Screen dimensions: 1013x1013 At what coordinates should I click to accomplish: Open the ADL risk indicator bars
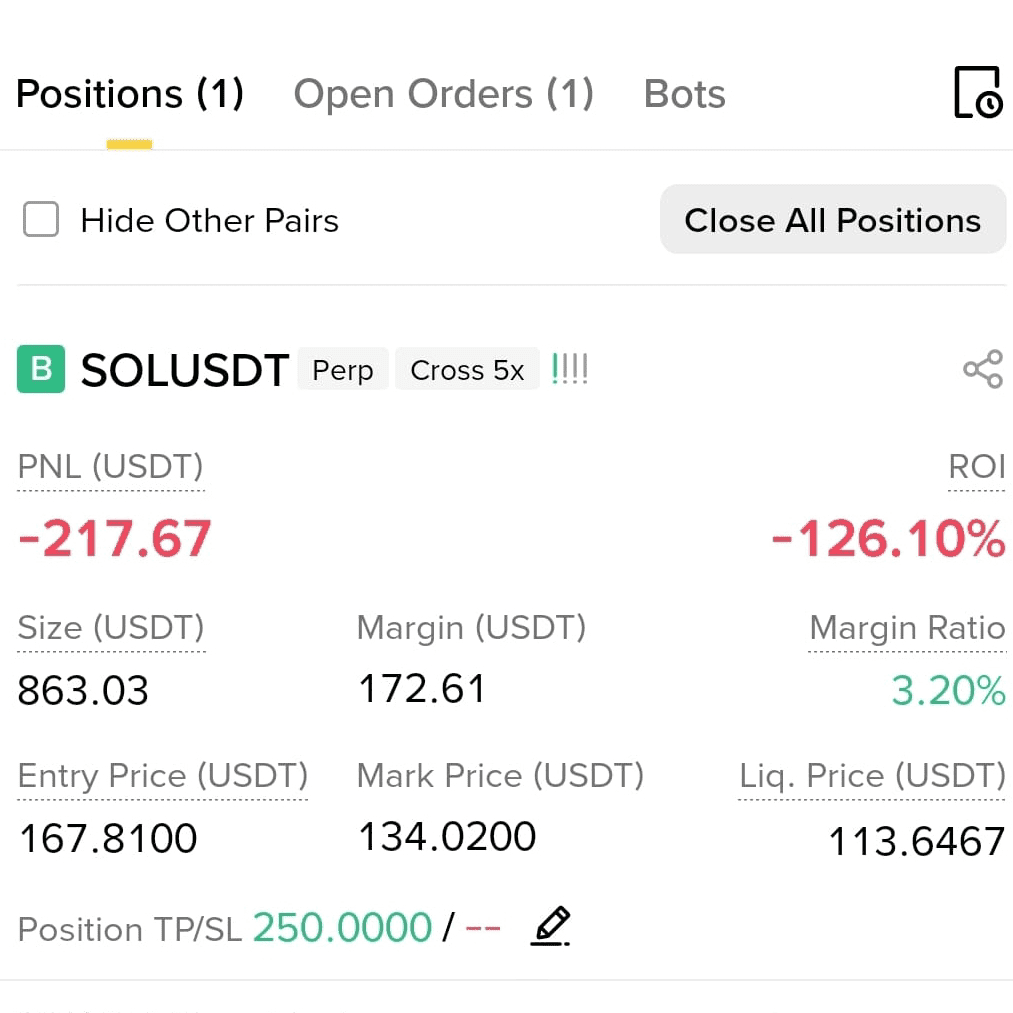click(570, 369)
